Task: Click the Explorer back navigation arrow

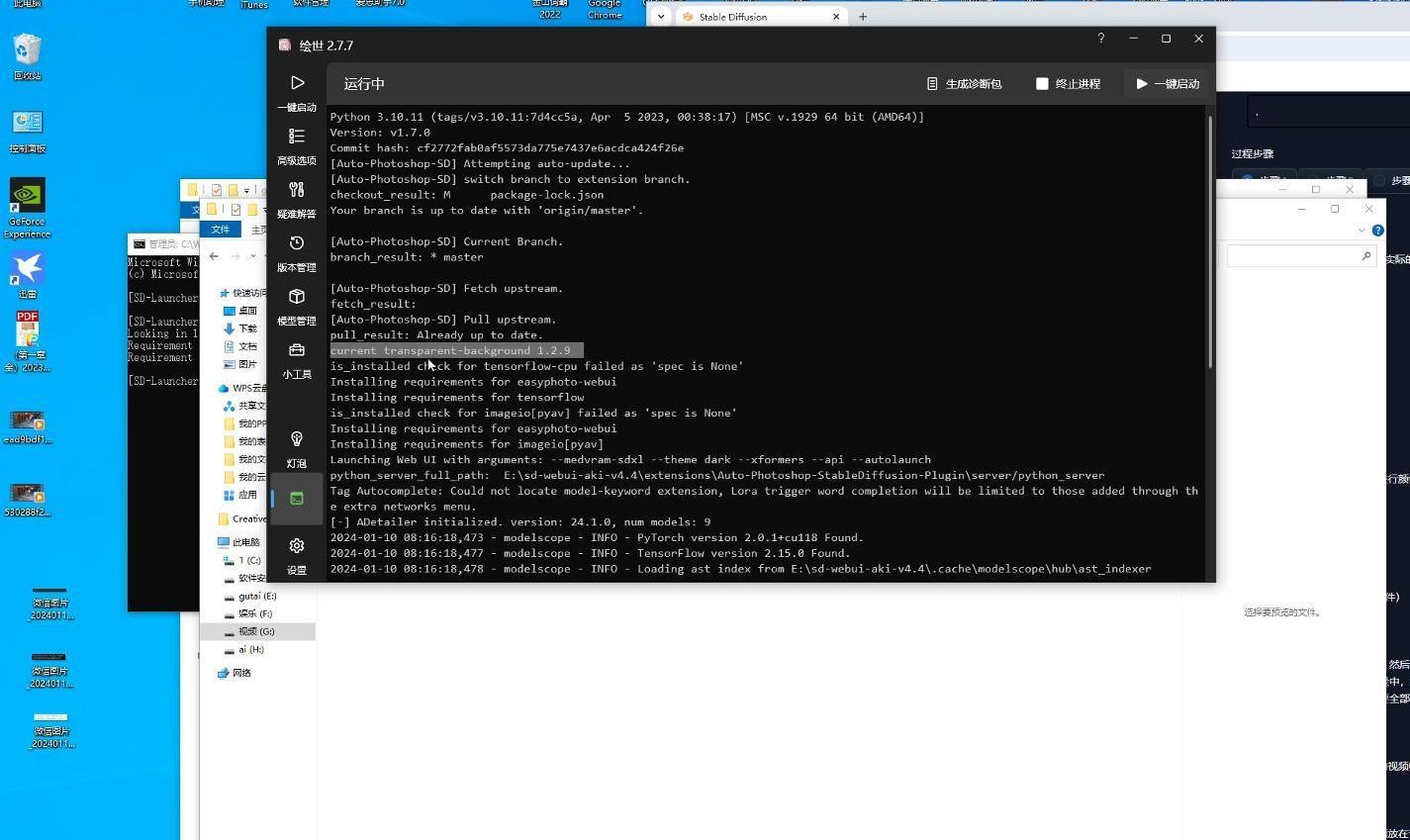Action: pyautogui.click(x=214, y=256)
